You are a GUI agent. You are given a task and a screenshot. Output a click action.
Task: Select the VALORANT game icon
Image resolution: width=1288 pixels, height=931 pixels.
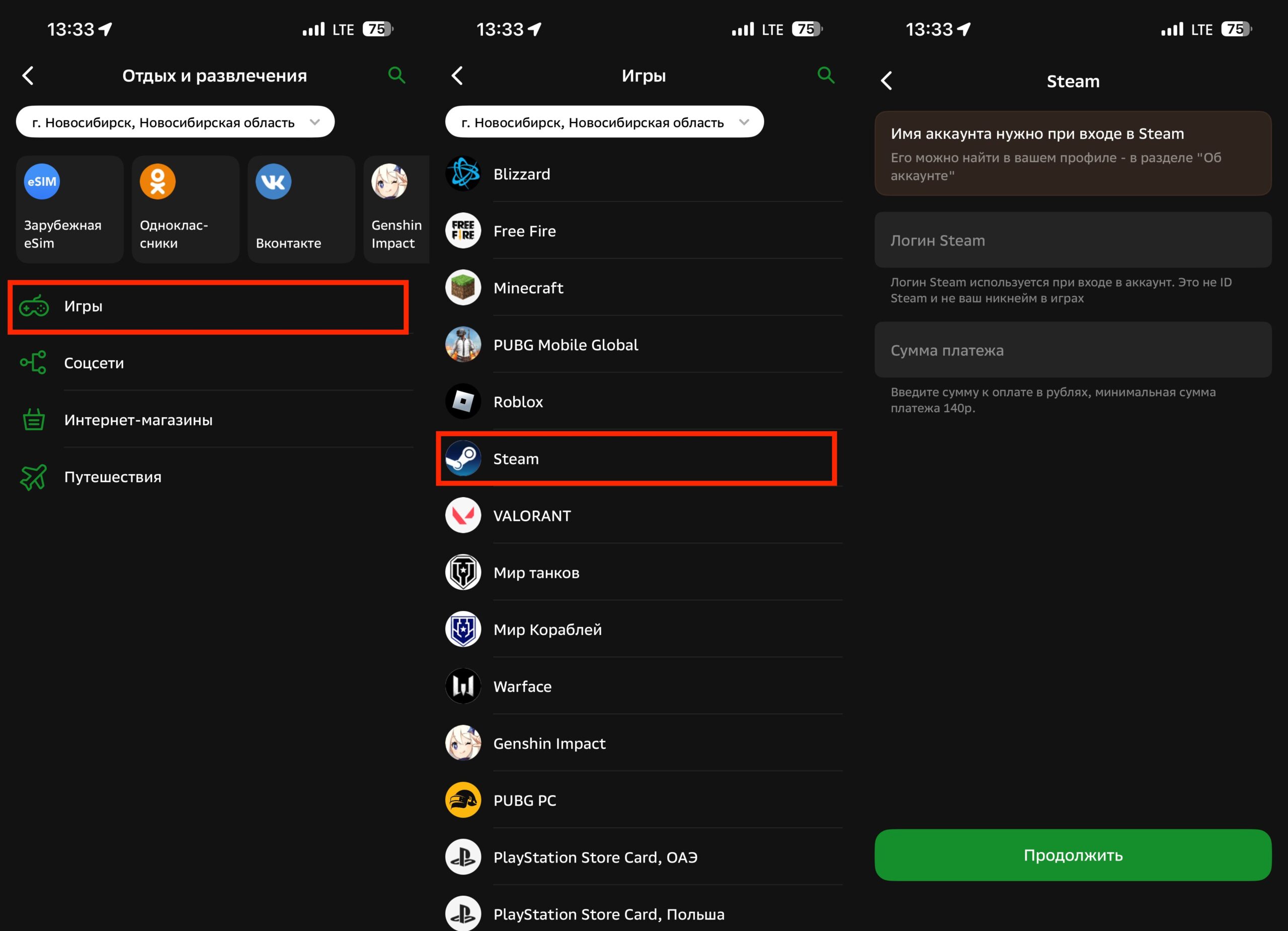(x=463, y=515)
